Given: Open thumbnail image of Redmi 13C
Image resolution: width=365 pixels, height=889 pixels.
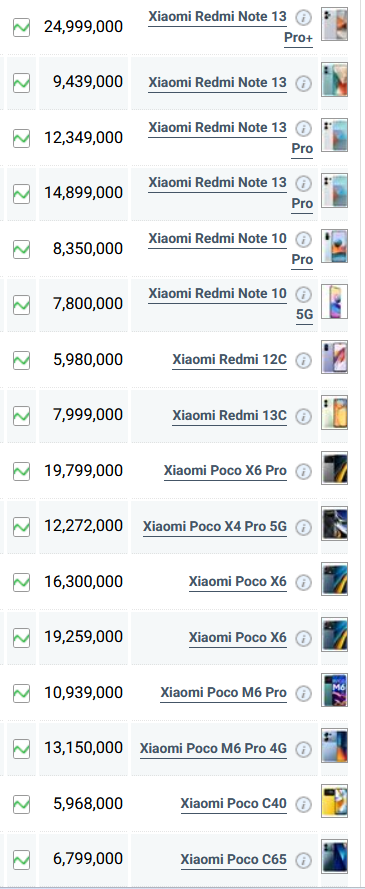Looking at the screenshot, I should coord(334,412).
